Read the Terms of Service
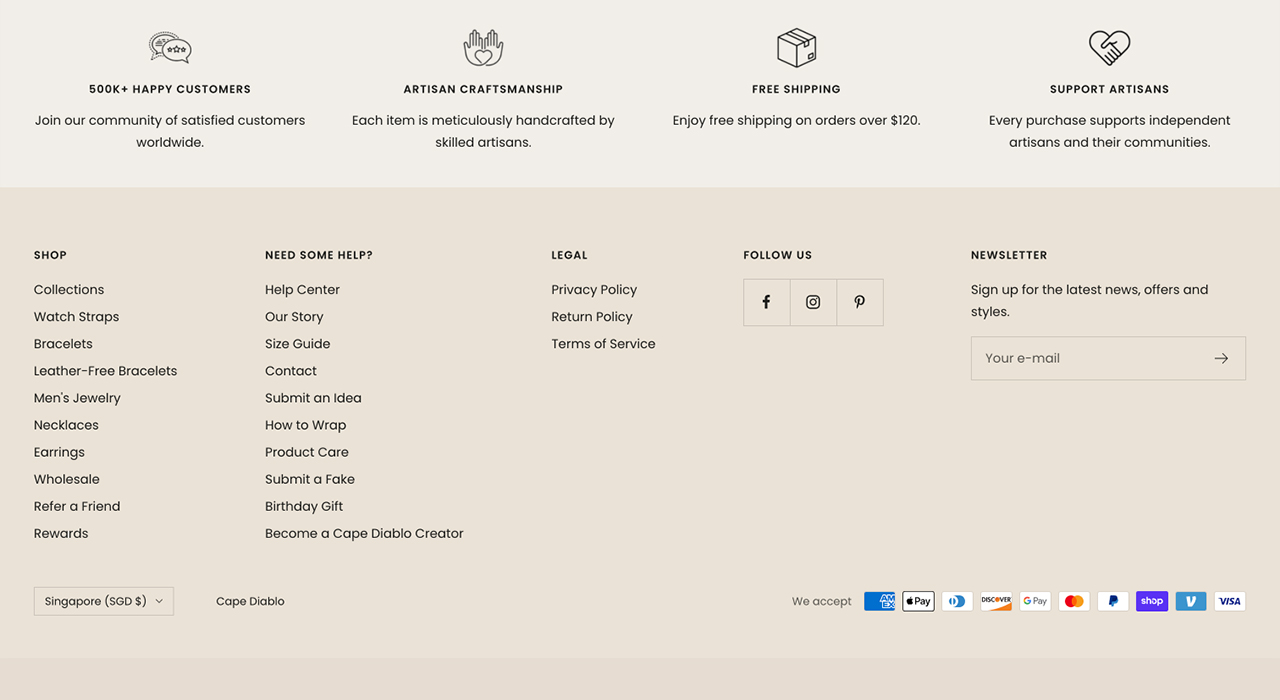Image resolution: width=1280 pixels, height=700 pixels. click(x=603, y=344)
